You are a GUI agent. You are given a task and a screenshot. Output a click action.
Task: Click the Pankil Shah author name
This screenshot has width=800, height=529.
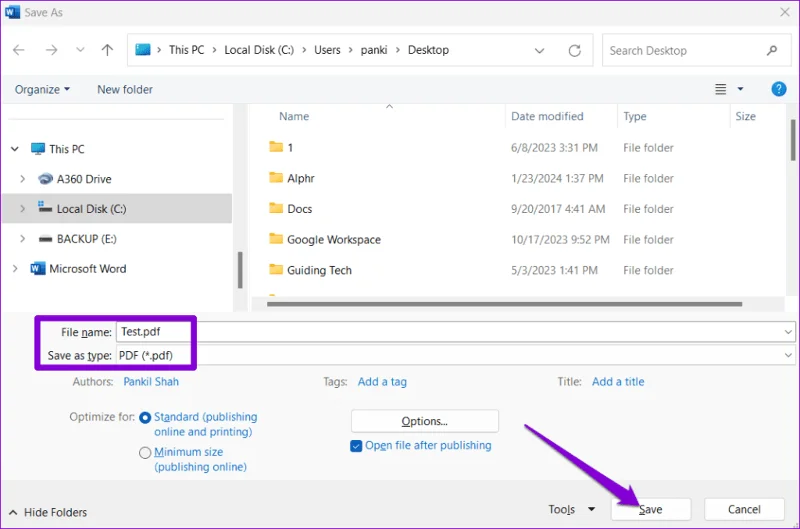pos(151,382)
